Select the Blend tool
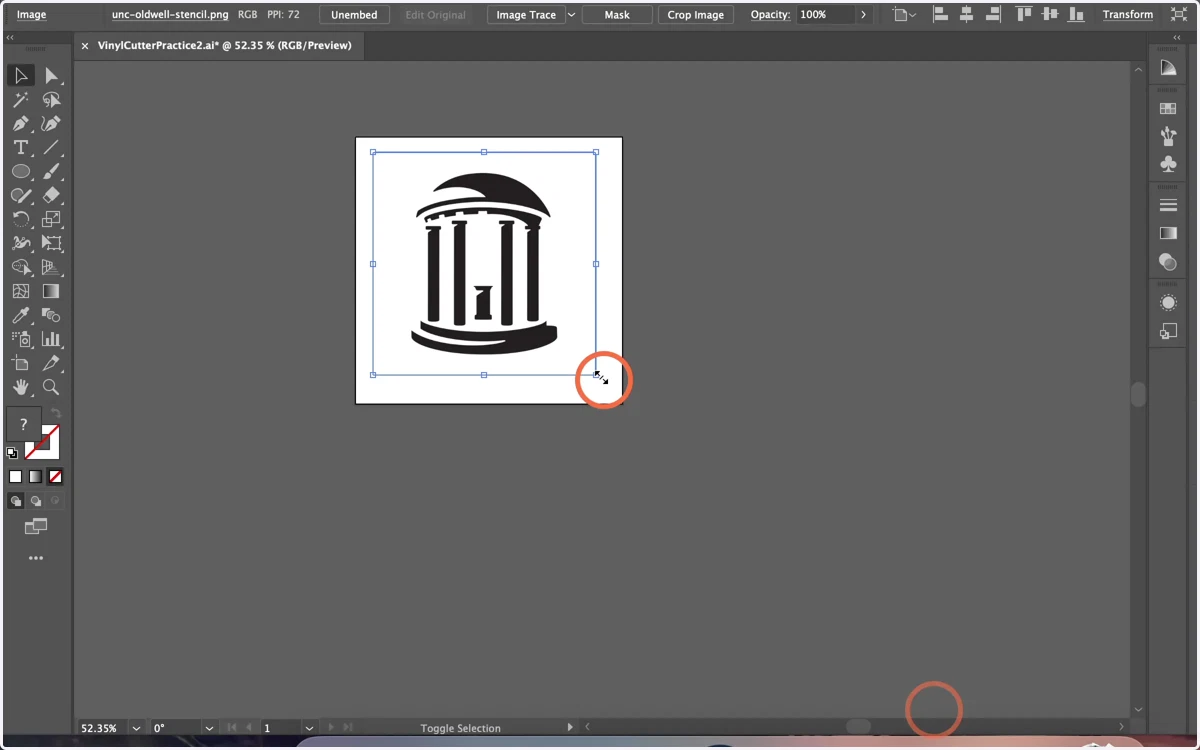 pos(51,316)
